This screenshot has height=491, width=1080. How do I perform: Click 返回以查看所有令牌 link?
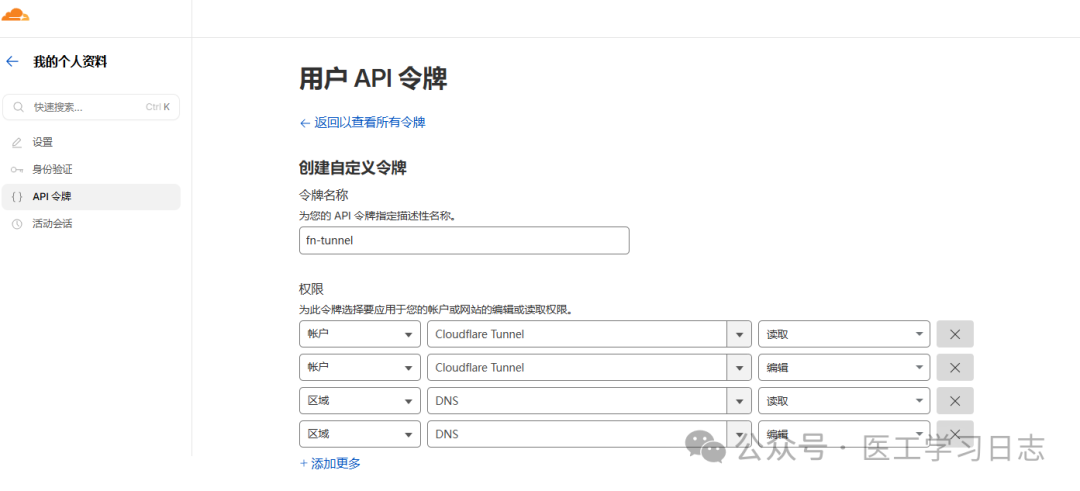tap(362, 123)
